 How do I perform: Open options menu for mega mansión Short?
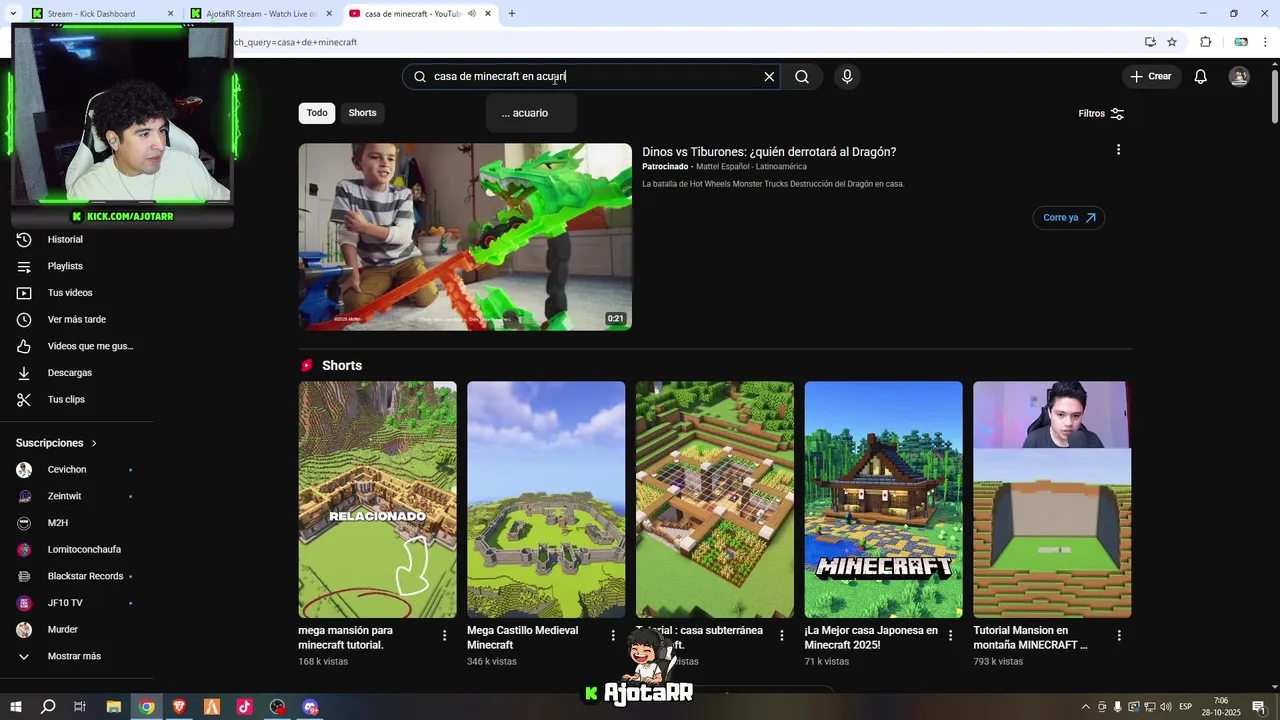(444, 636)
